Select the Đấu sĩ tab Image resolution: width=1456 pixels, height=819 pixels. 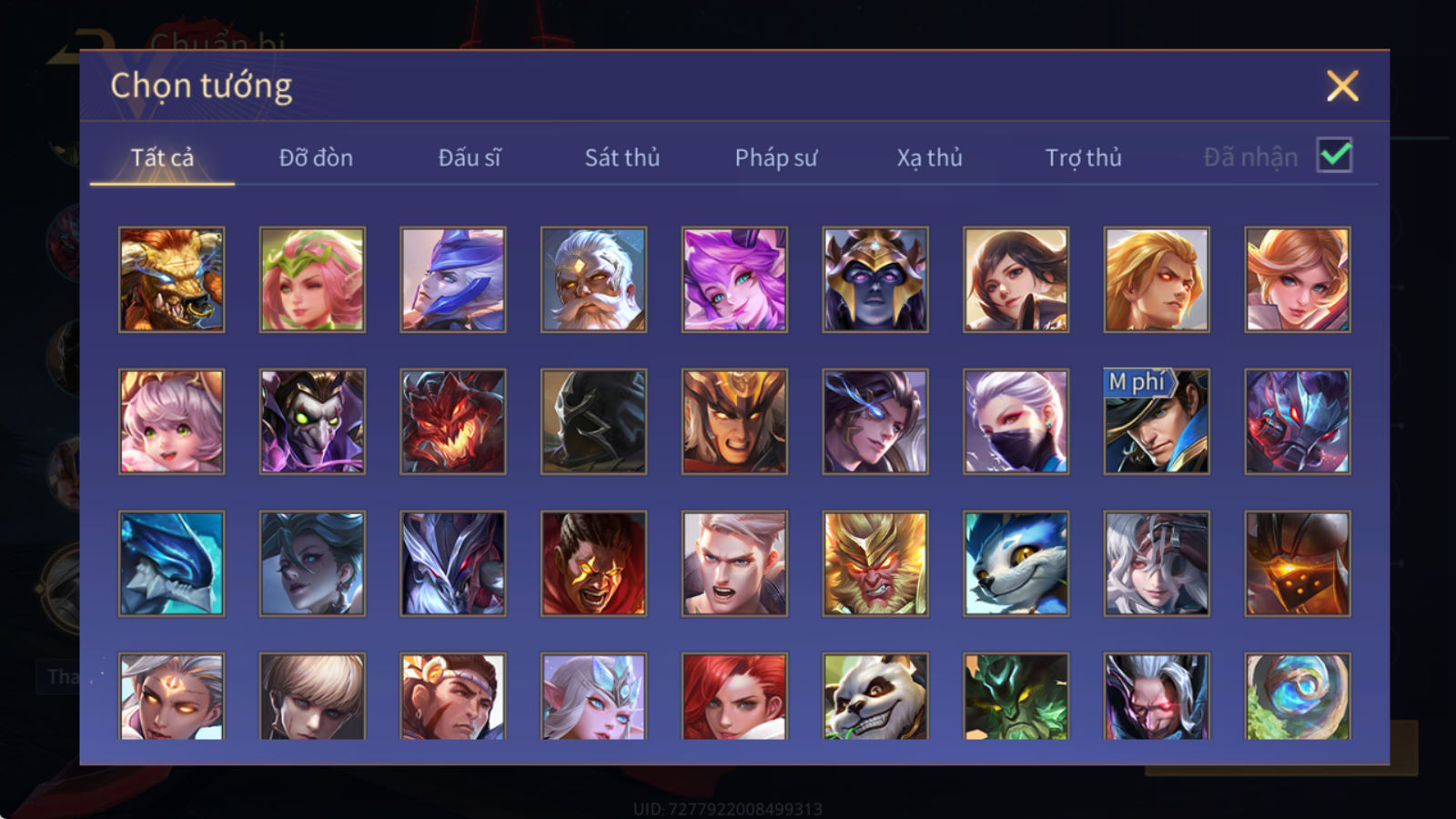tap(470, 157)
